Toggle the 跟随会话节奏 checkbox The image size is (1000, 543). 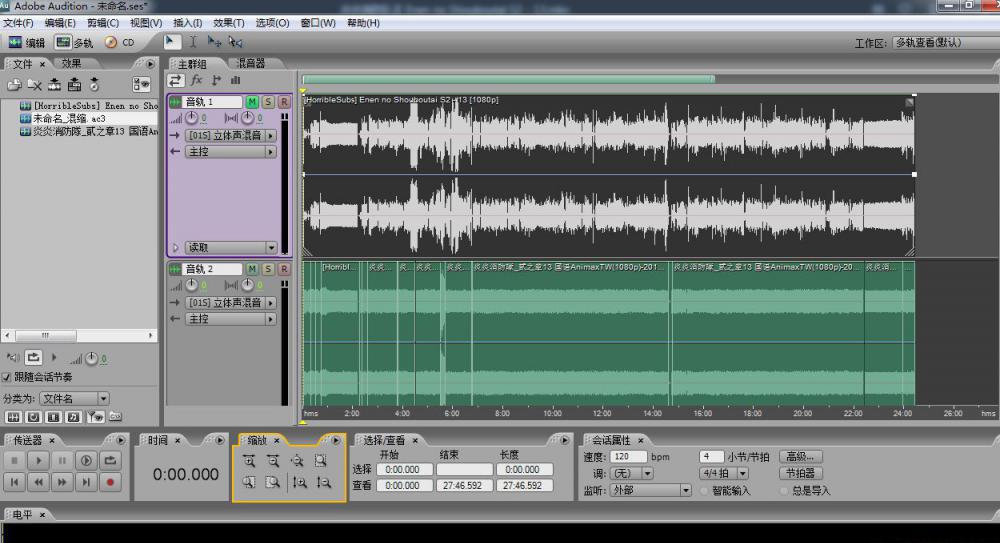[x=7, y=377]
